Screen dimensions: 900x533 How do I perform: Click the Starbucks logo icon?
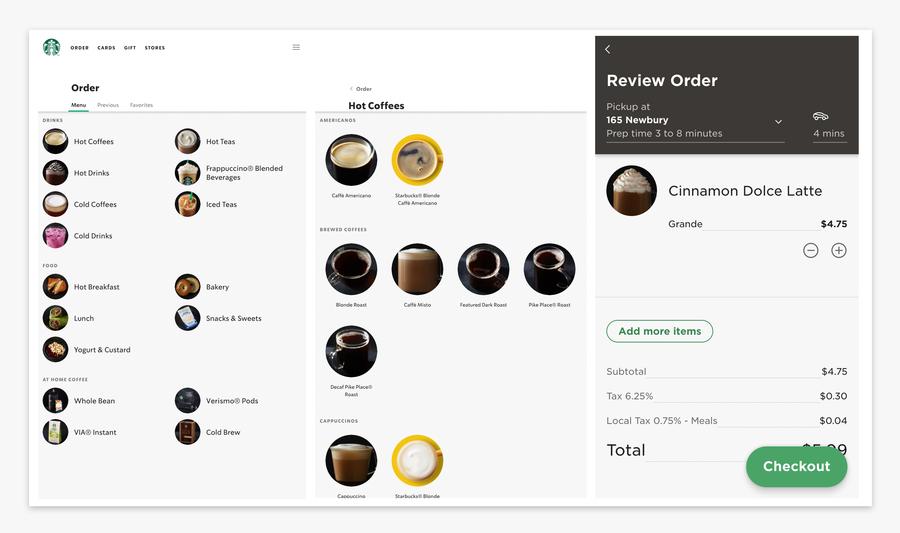click(51, 47)
